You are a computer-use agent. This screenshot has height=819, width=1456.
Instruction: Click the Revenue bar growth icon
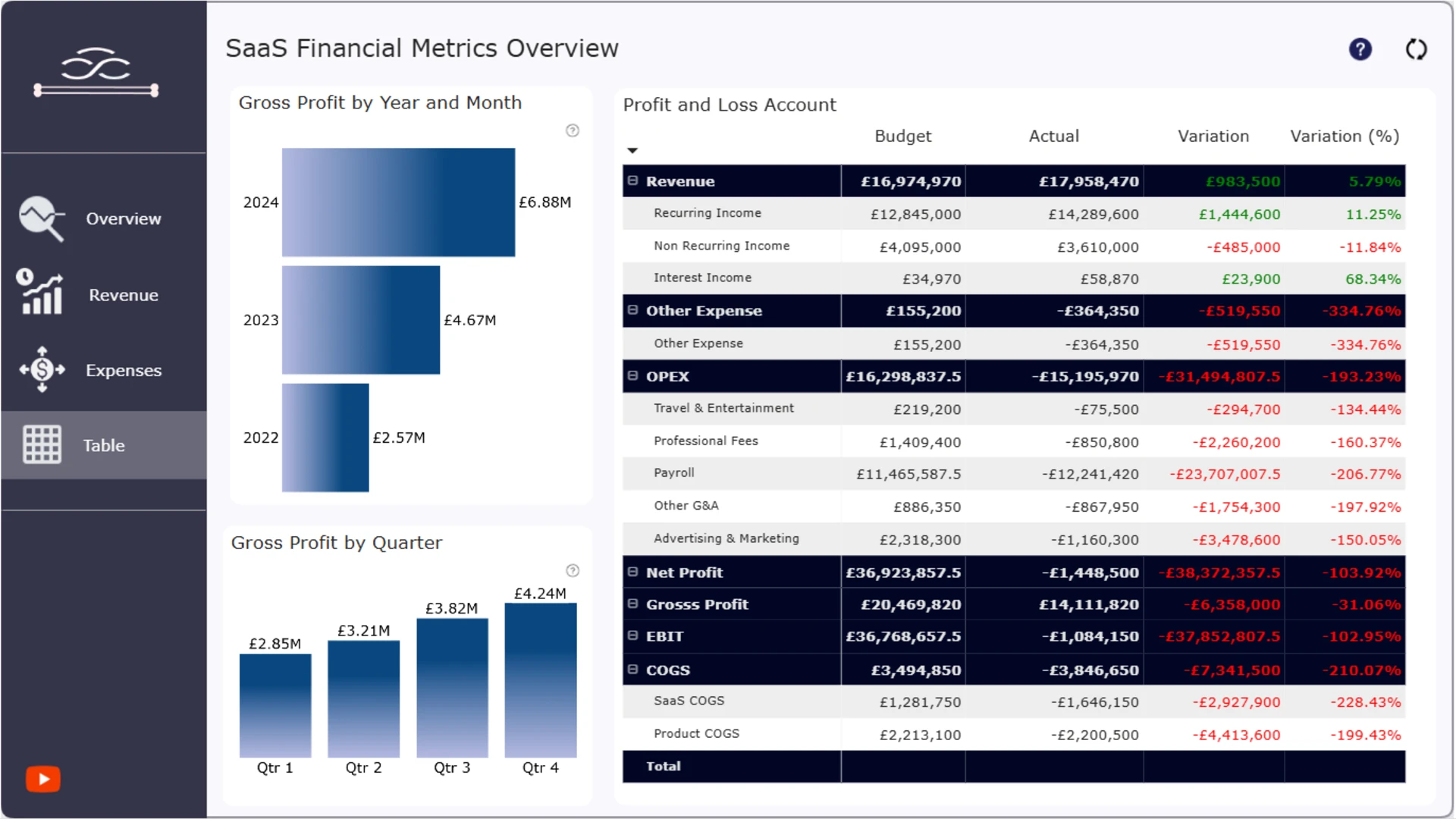(40, 292)
